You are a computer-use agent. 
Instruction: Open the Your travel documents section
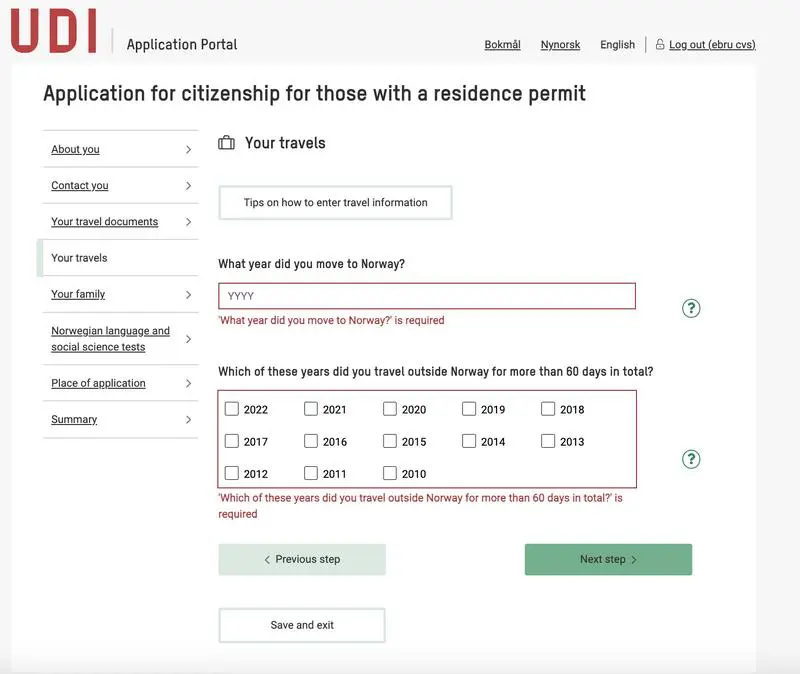tap(104, 222)
